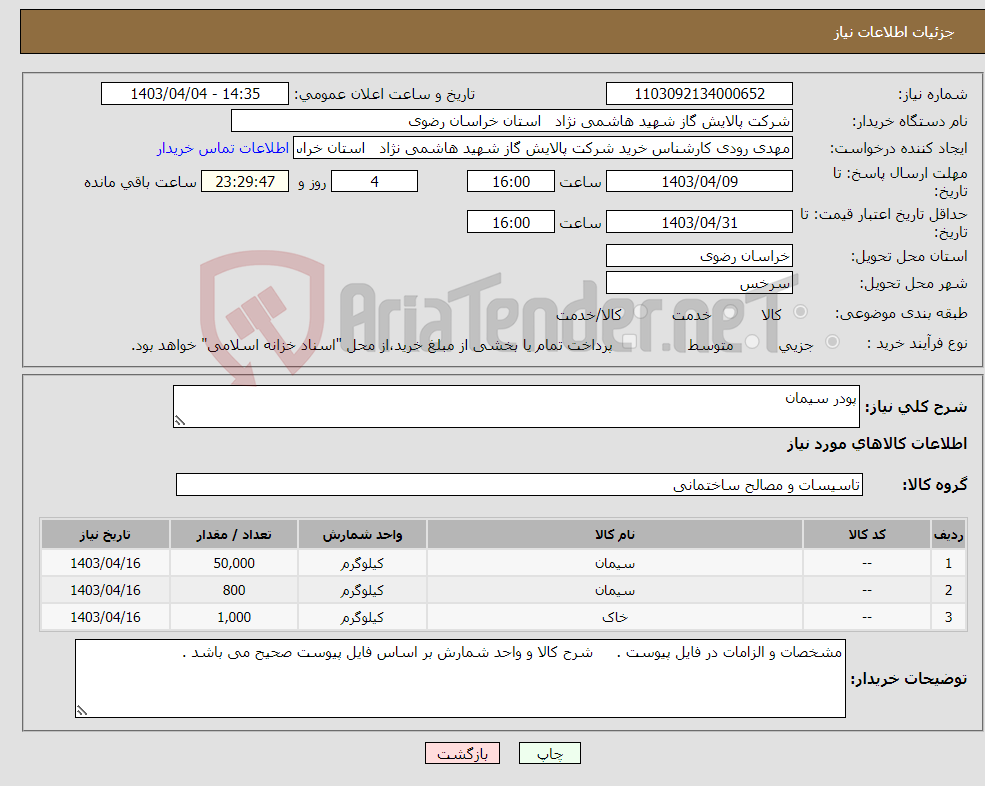Click the کد کالا column header
985x786 pixels.
pyautogui.click(x=867, y=535)
